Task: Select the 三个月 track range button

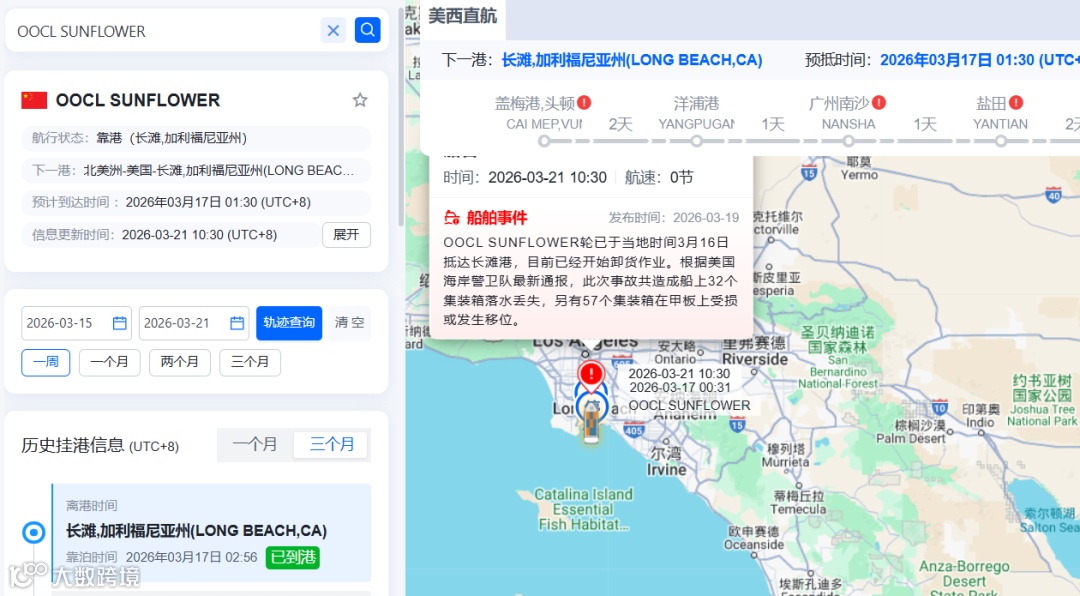Action: (x=250, y=362)
